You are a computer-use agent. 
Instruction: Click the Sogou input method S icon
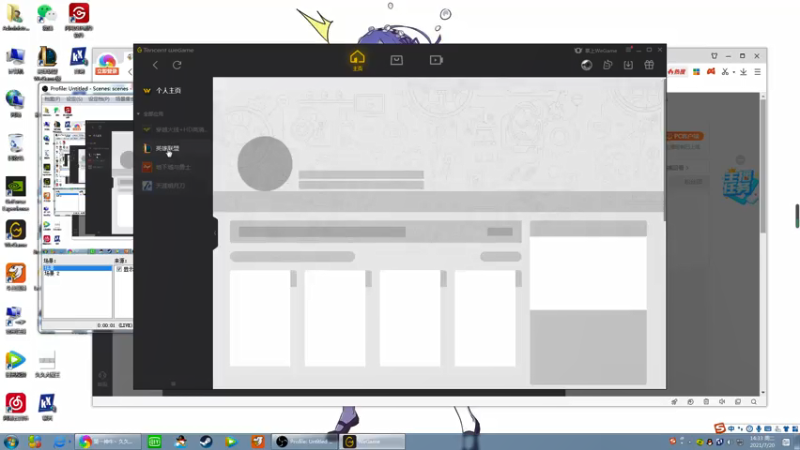pos(719,428)
